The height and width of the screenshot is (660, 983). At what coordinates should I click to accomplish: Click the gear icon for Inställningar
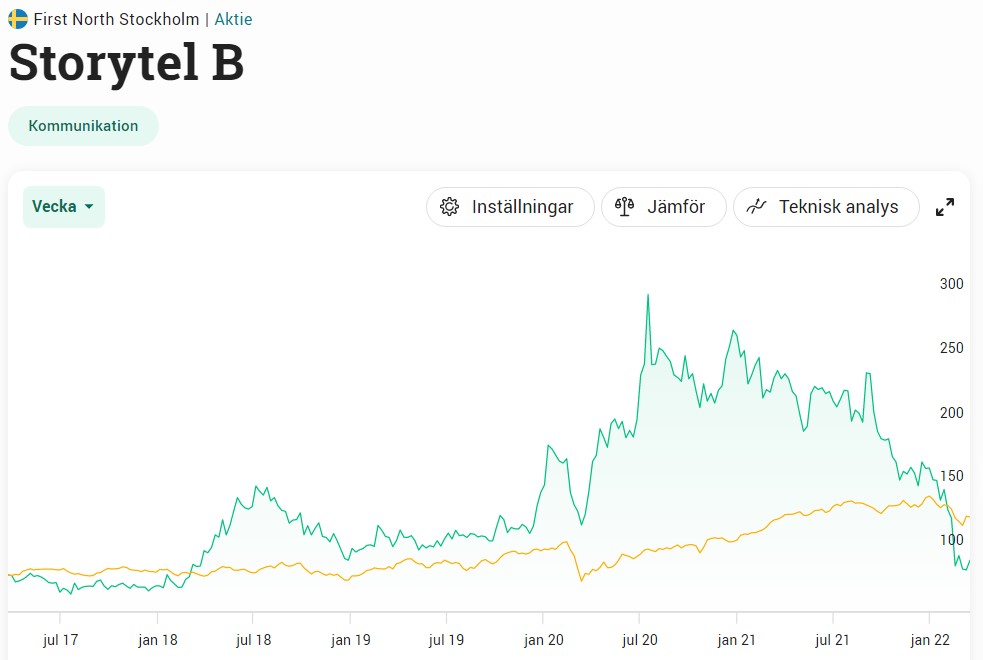tap(450, 207)
